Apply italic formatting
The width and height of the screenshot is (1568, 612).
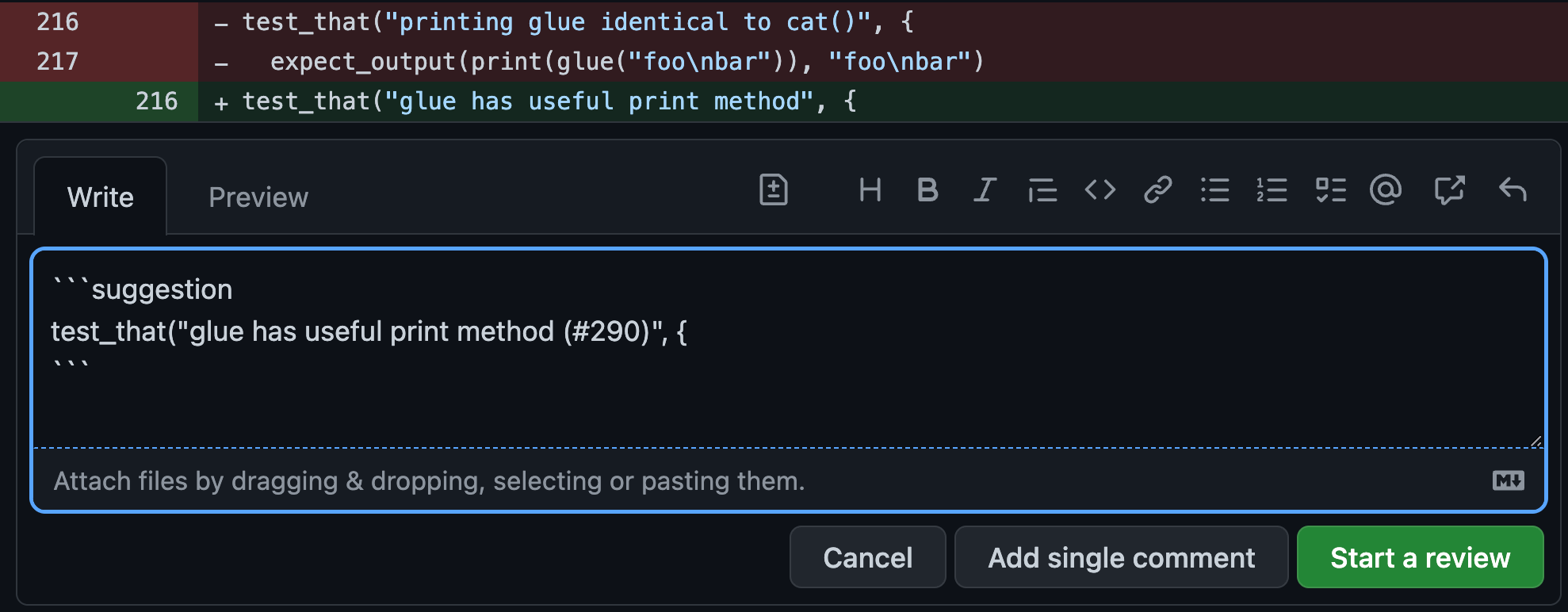click(x=985, y=190)
